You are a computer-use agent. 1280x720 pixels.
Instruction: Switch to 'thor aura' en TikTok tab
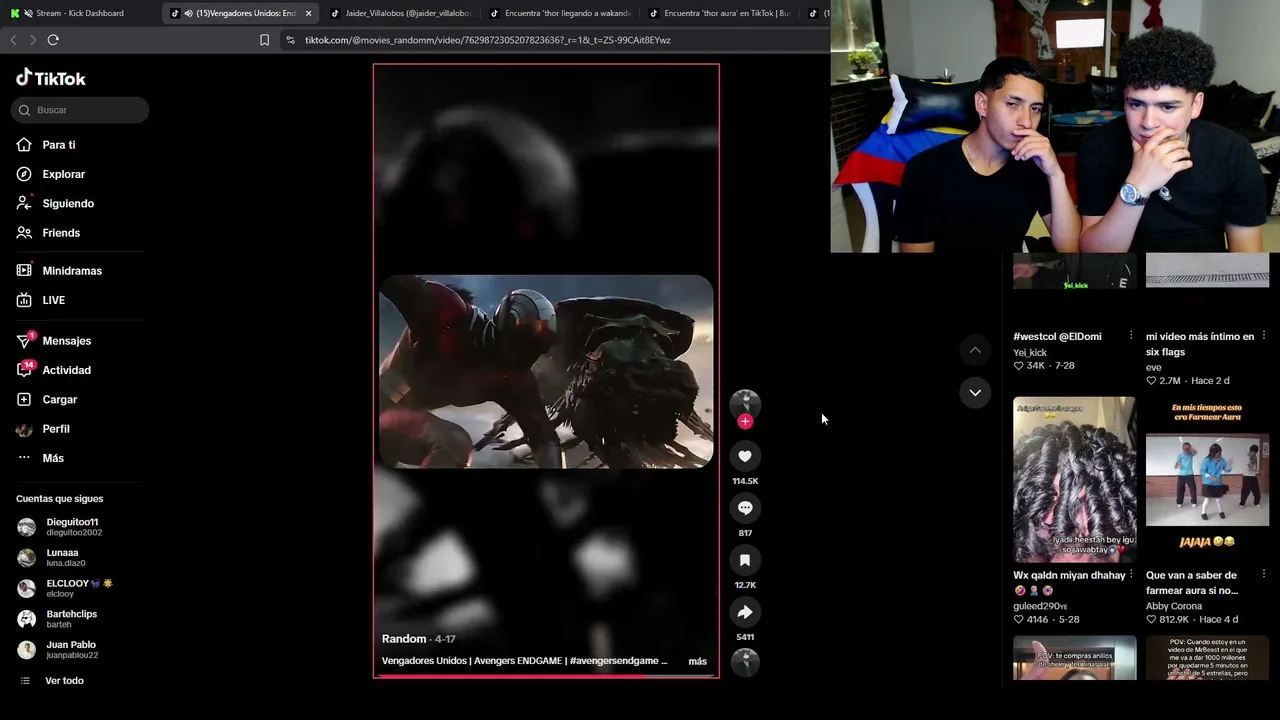pos(719,13)
